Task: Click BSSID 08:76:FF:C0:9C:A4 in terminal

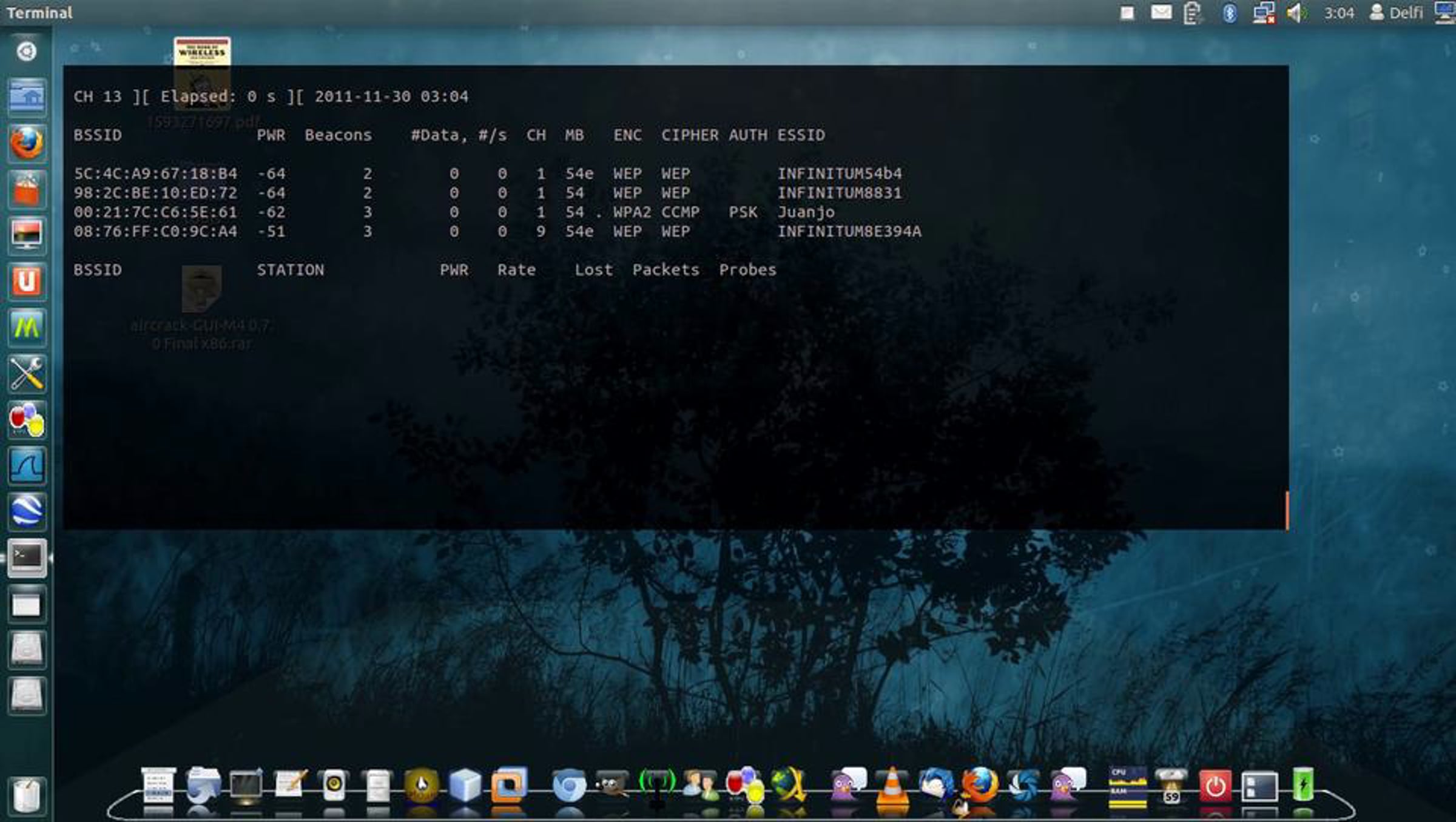Action: tap(155, 232)
